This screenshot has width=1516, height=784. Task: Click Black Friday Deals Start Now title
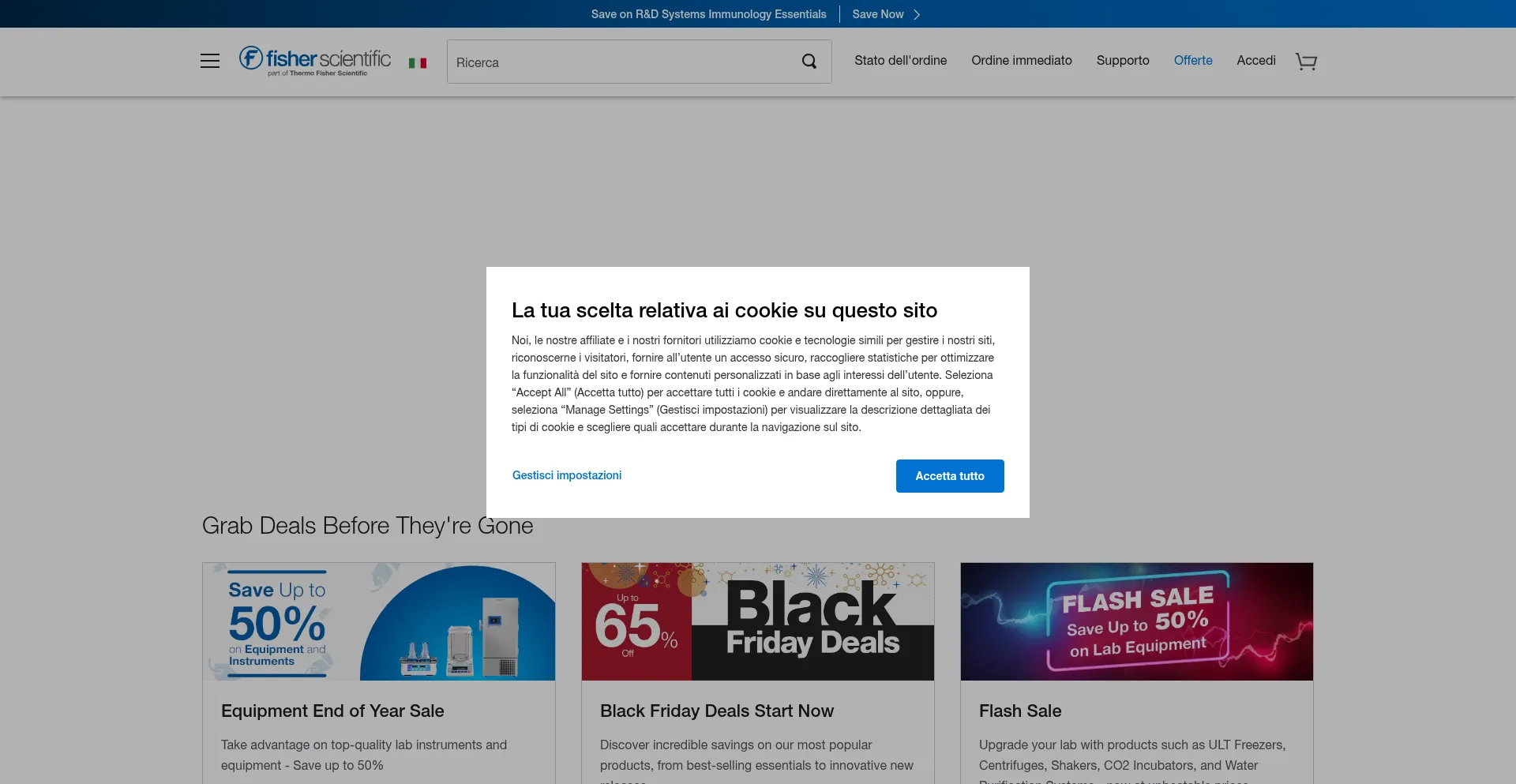tap(716, 711)
